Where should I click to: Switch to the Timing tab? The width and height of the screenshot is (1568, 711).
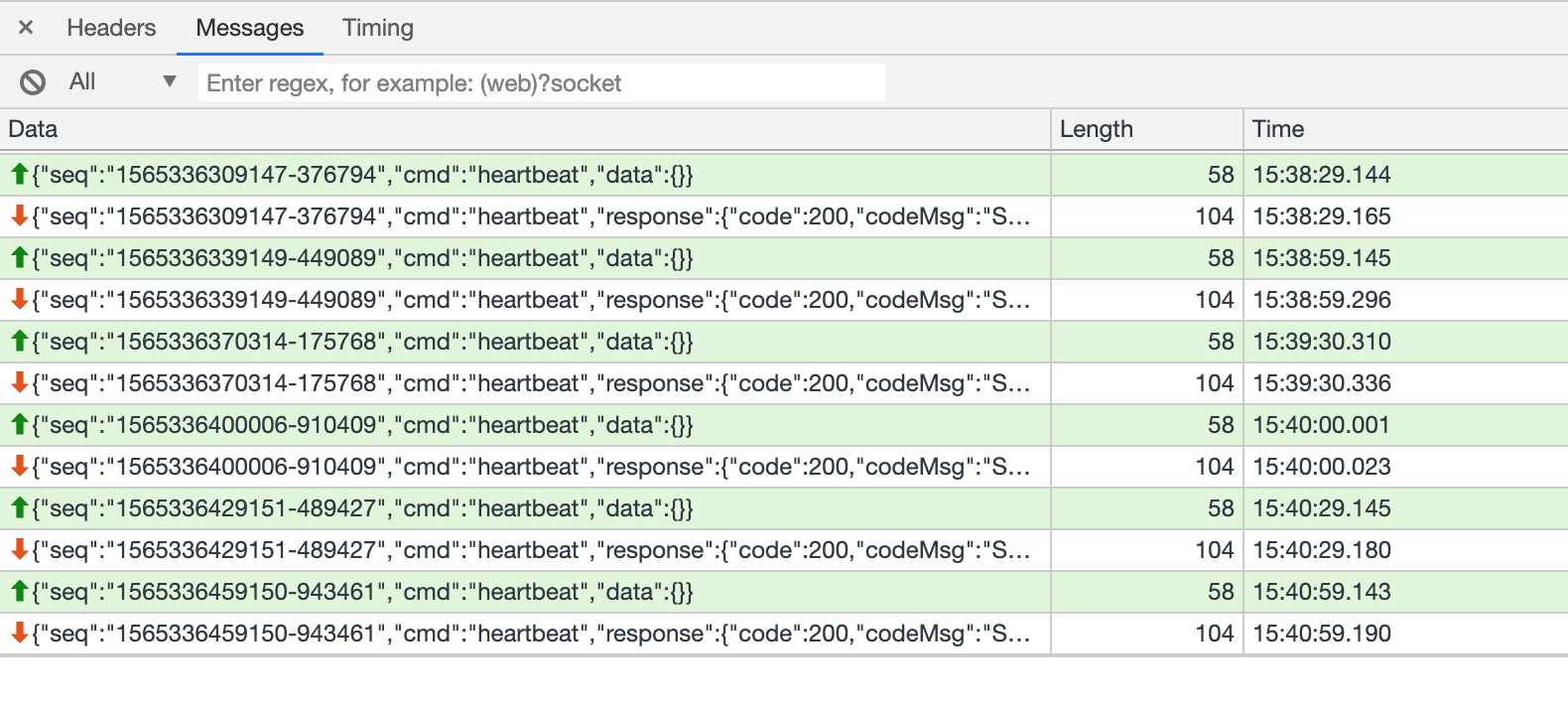377,28
